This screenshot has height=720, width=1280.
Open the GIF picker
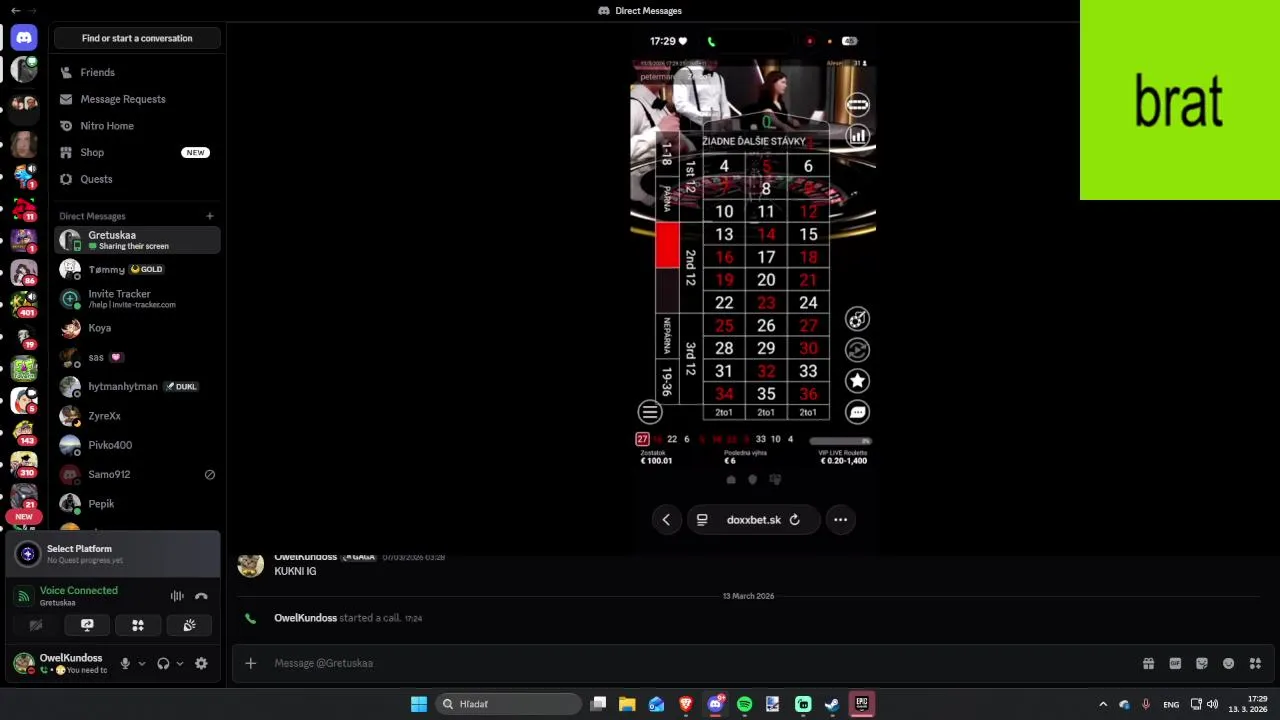(x=1176, y=663)
